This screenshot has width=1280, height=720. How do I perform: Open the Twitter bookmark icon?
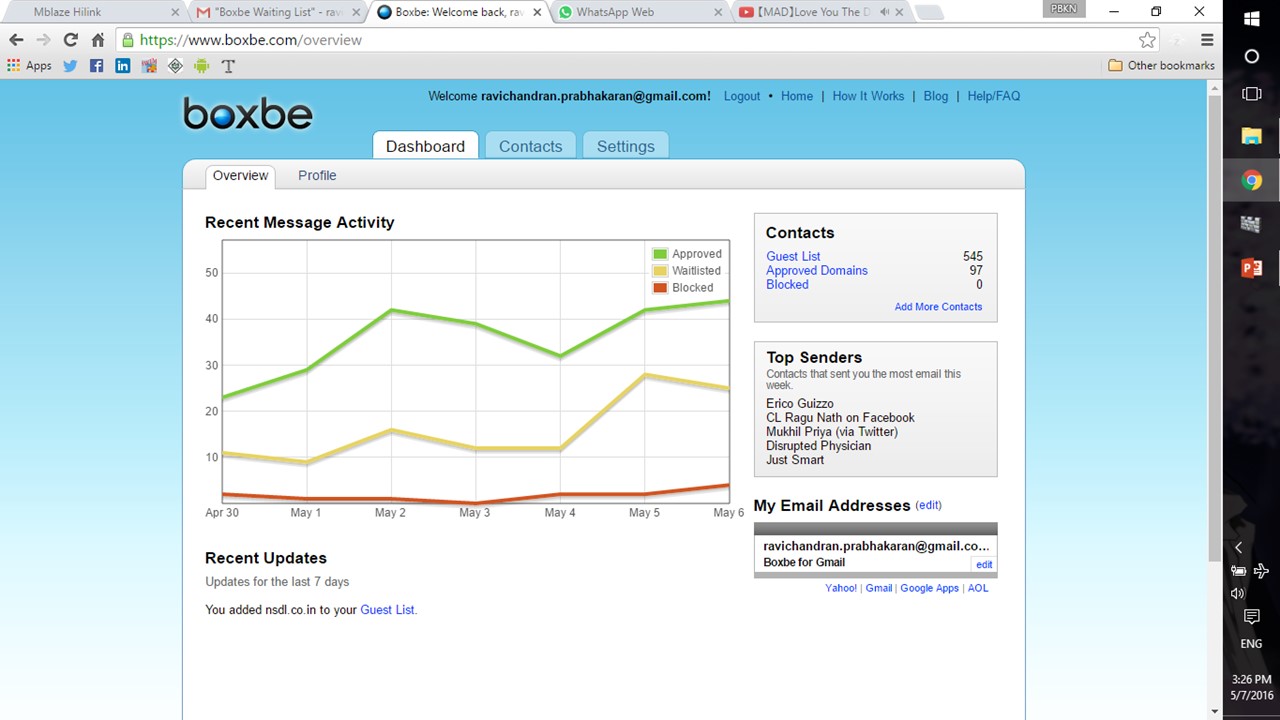[x=70, y=66]
